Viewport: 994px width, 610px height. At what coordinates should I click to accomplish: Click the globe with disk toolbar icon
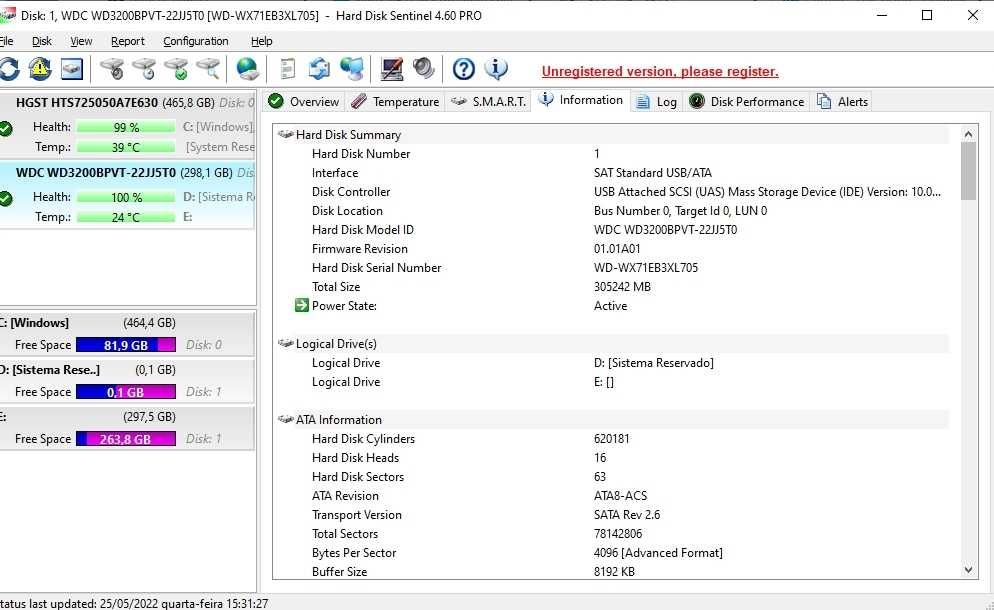(x=247, y=68)
